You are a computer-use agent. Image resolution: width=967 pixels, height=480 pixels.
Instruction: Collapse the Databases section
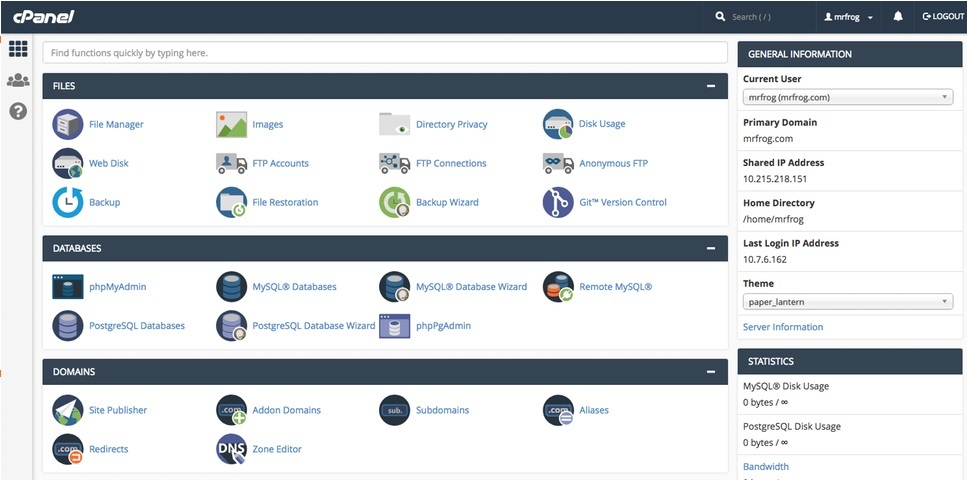tap(711, 249)
